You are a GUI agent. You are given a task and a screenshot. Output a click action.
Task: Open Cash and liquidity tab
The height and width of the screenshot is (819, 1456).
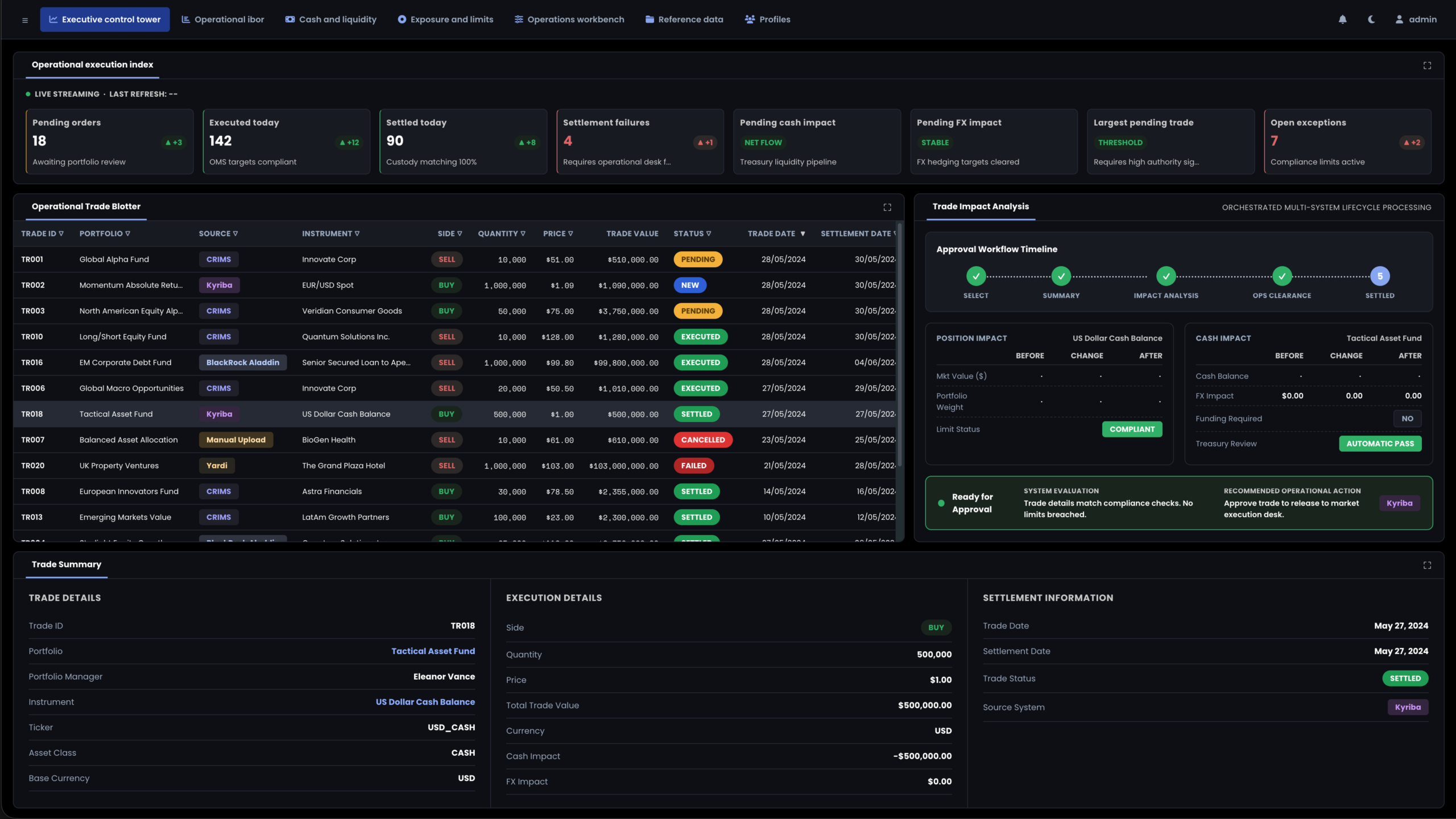click(x=330, y=19)
